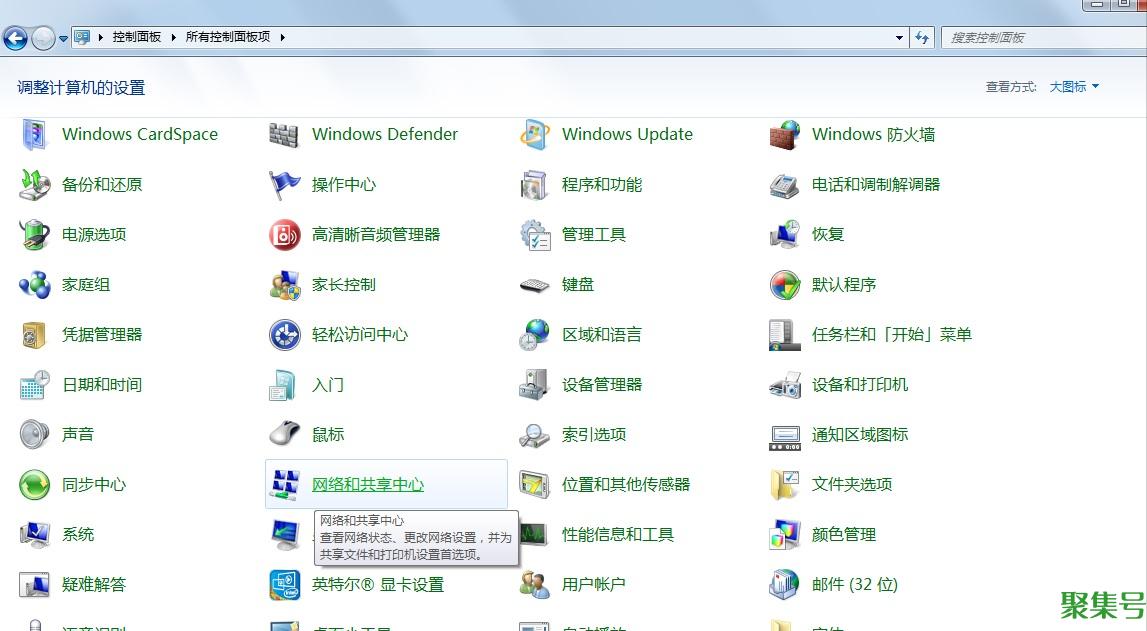1147x631 pixels.
Task: Expand the arrow after 所有控制面板项 breadcrumb
Action: pos(282,37)
